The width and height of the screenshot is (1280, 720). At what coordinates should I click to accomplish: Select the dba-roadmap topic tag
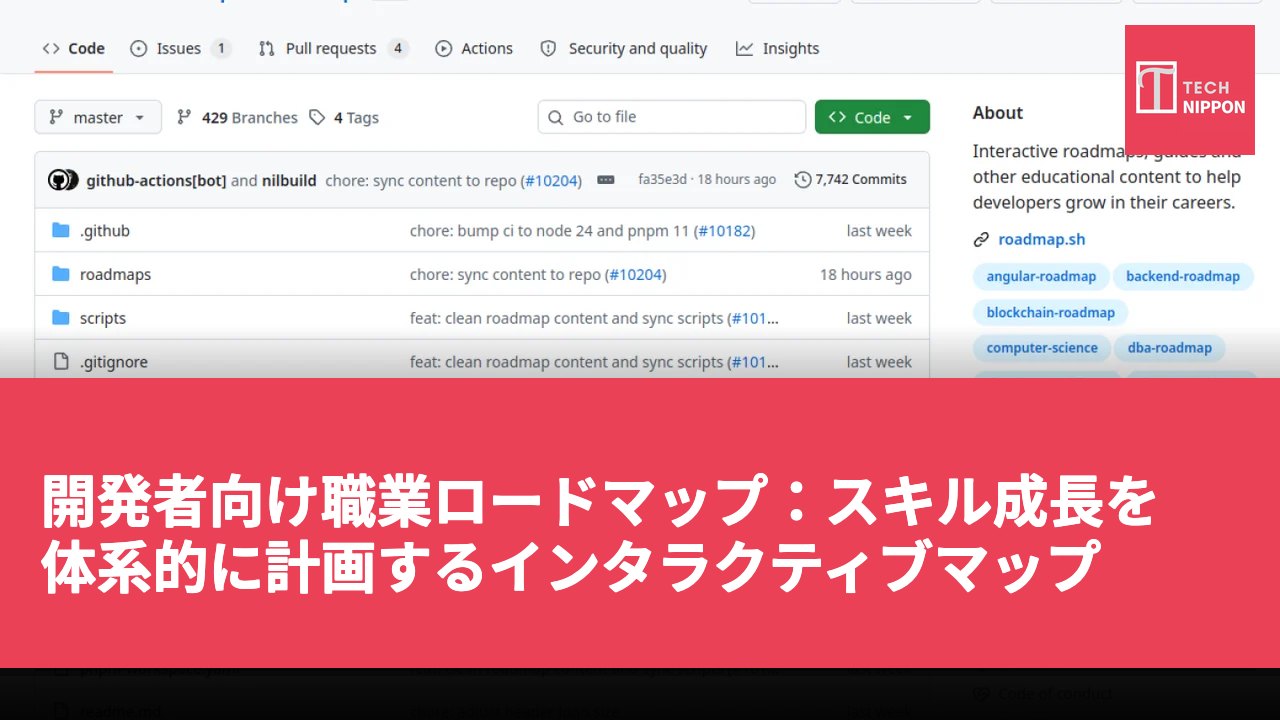[x=1170, y=349]
